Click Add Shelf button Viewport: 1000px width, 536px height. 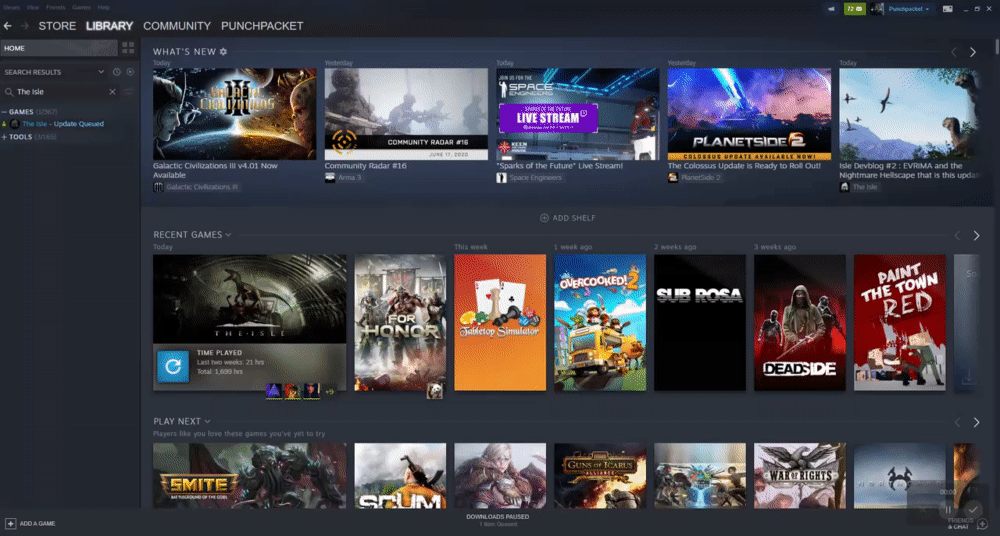tap(567, 218)
